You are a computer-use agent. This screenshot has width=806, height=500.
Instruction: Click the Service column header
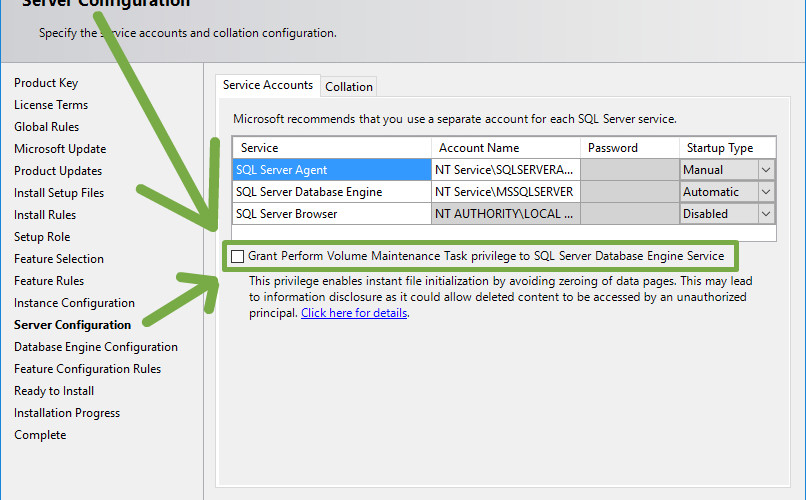332,148
